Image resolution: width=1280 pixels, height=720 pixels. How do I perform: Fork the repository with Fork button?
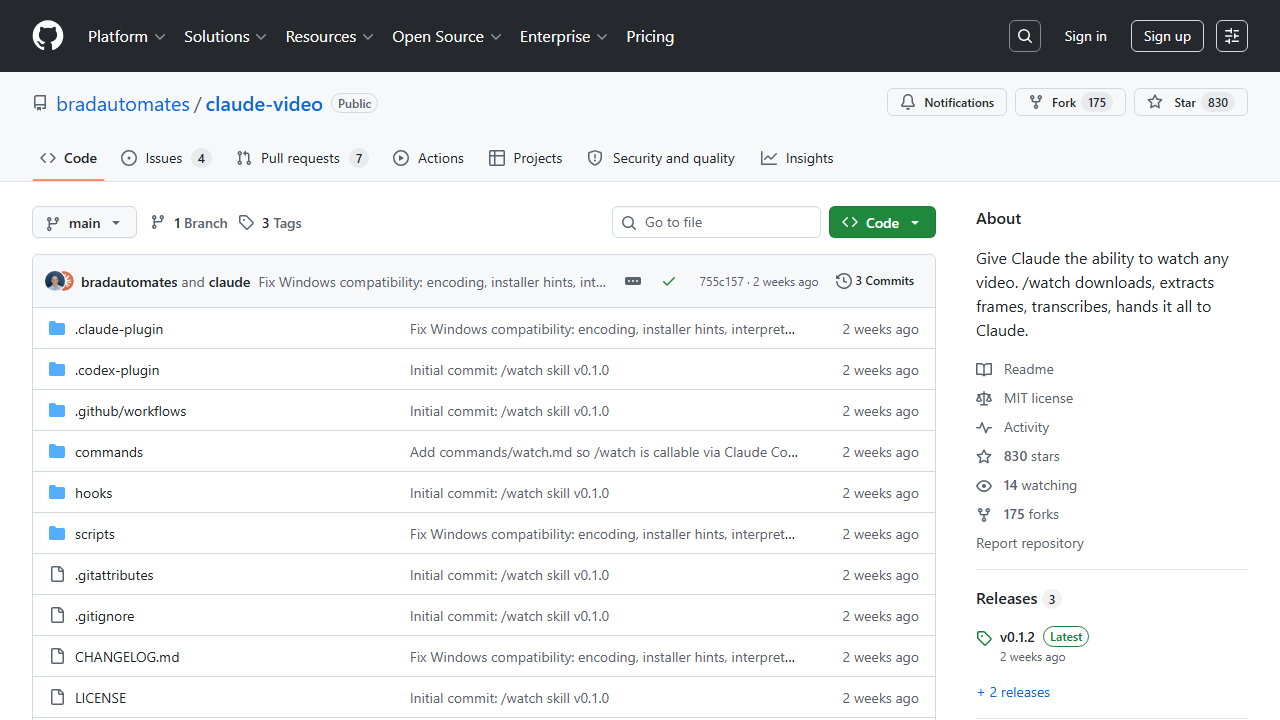tap(1070, 102)
